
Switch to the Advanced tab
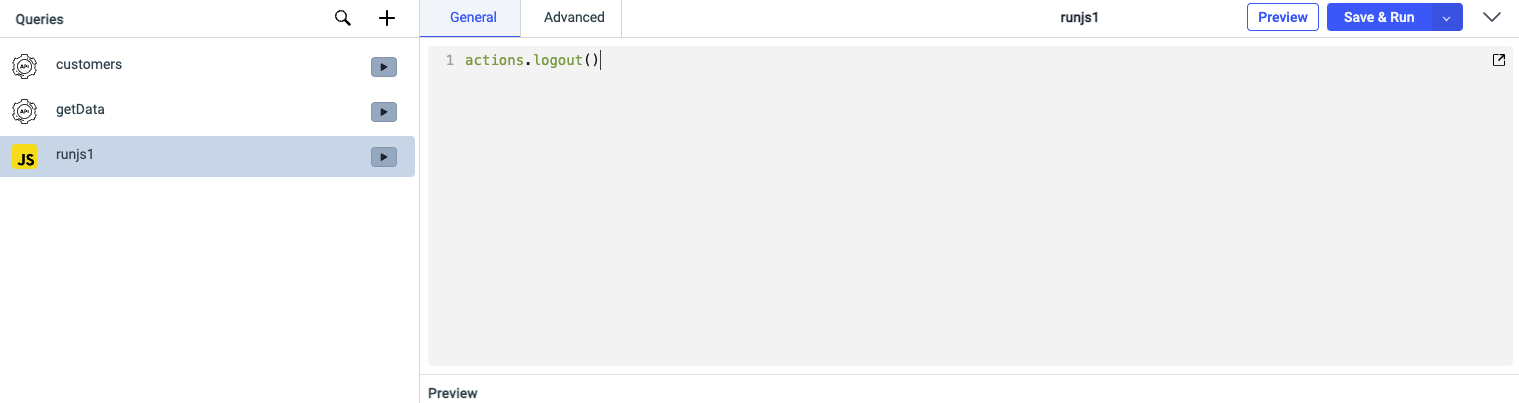click(x=574, y=17)
